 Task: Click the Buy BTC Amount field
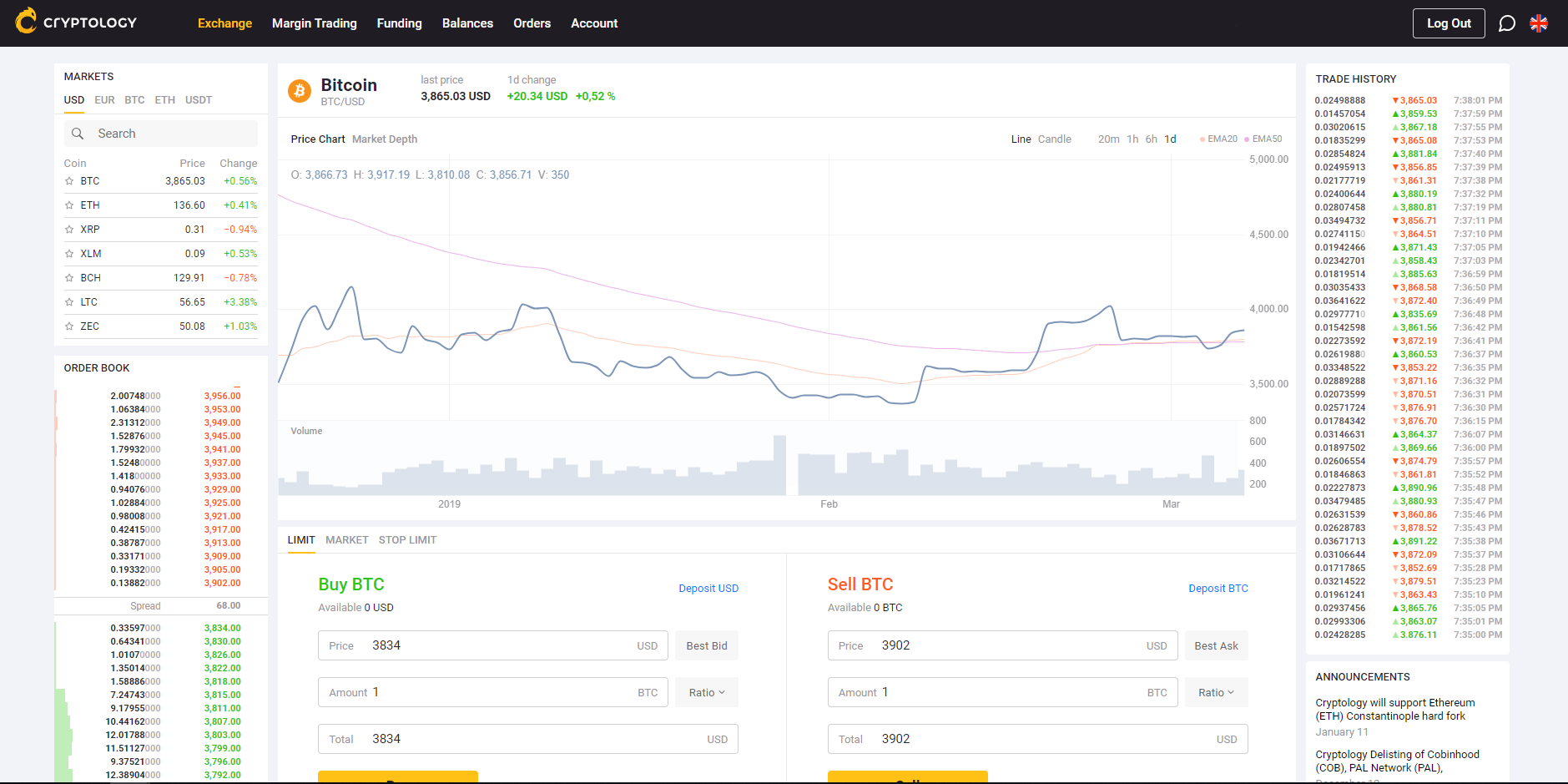(493, 692)
